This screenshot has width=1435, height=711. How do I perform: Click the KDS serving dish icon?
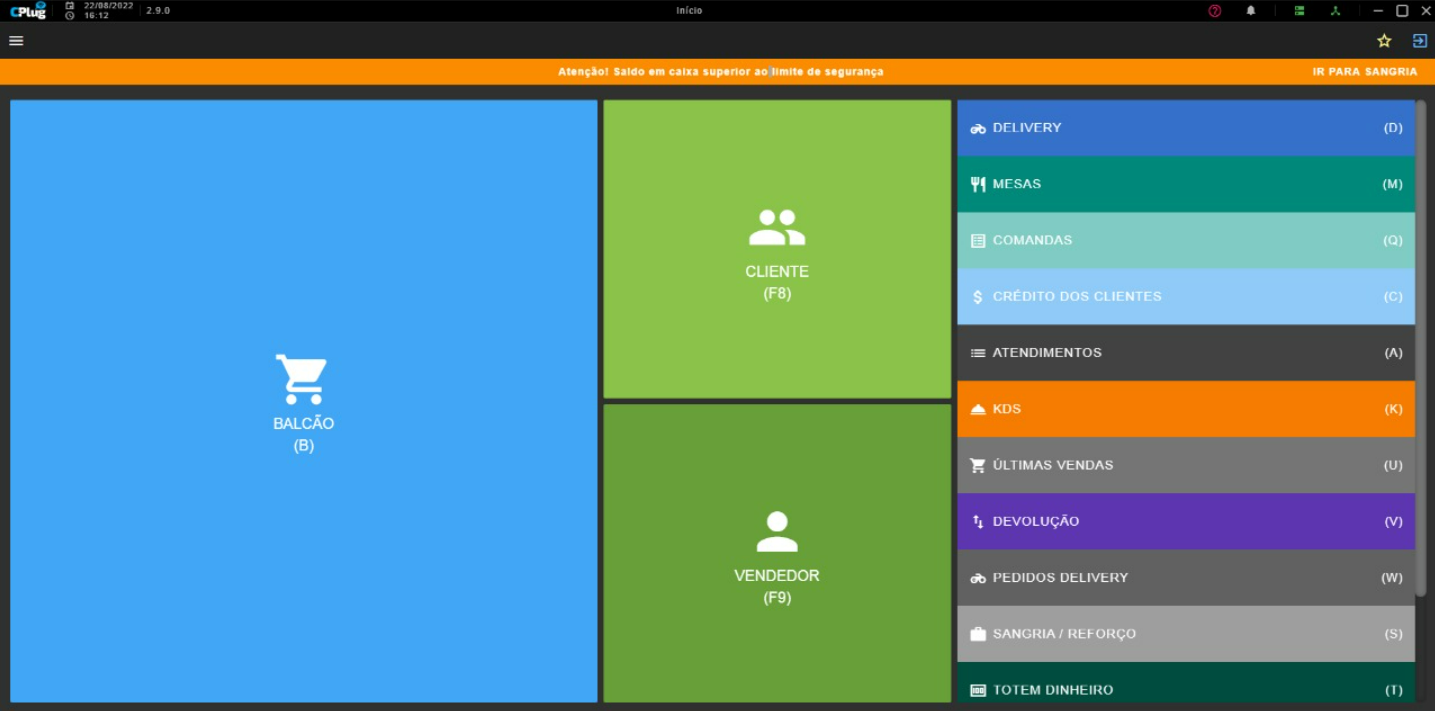point(978,409)
